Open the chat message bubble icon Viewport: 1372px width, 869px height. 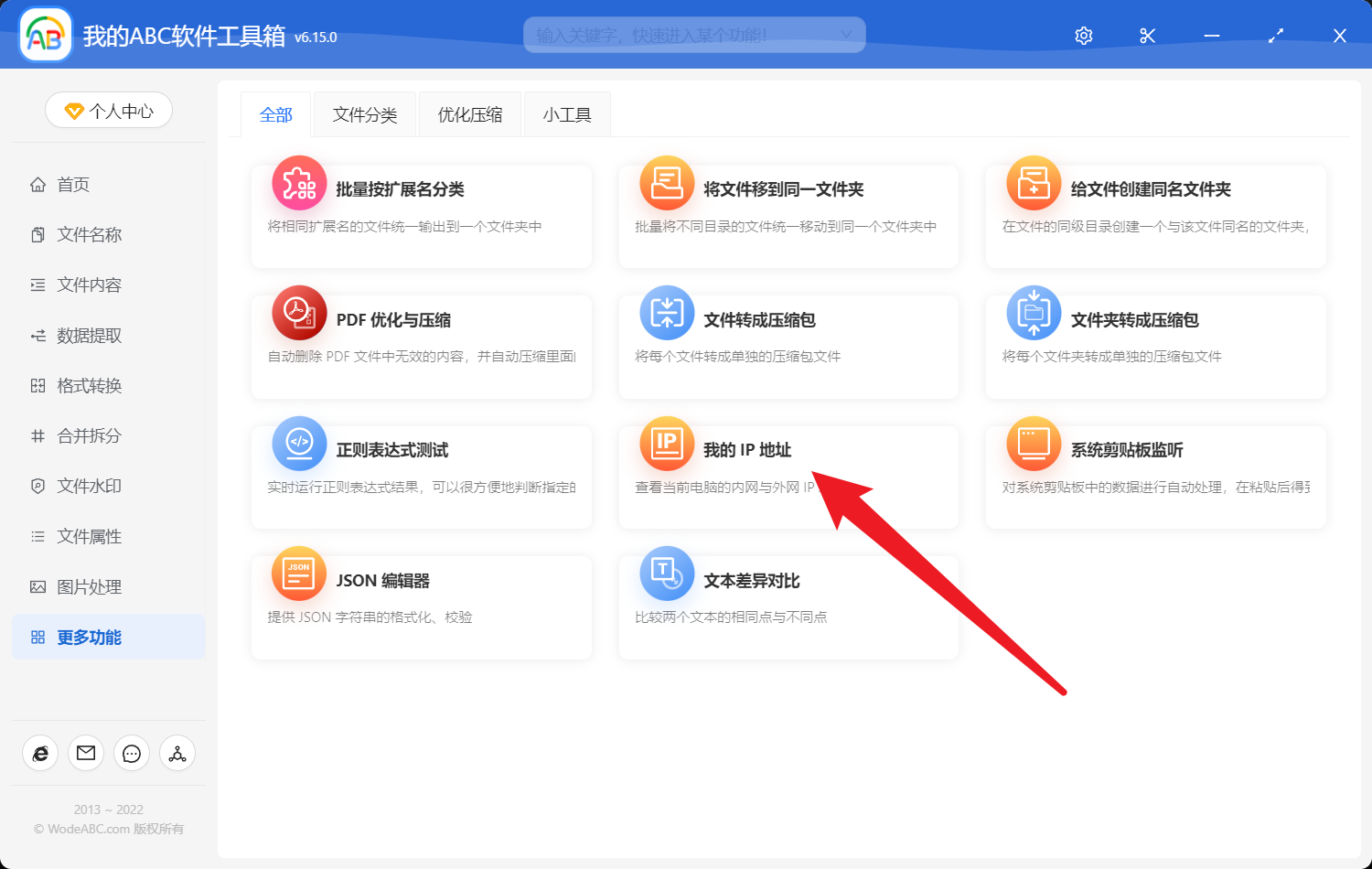pyautogui.click(x=132, y=753)
